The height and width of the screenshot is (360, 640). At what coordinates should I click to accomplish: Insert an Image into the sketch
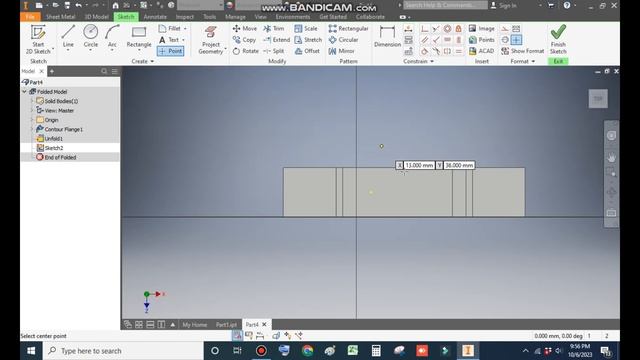482,29
